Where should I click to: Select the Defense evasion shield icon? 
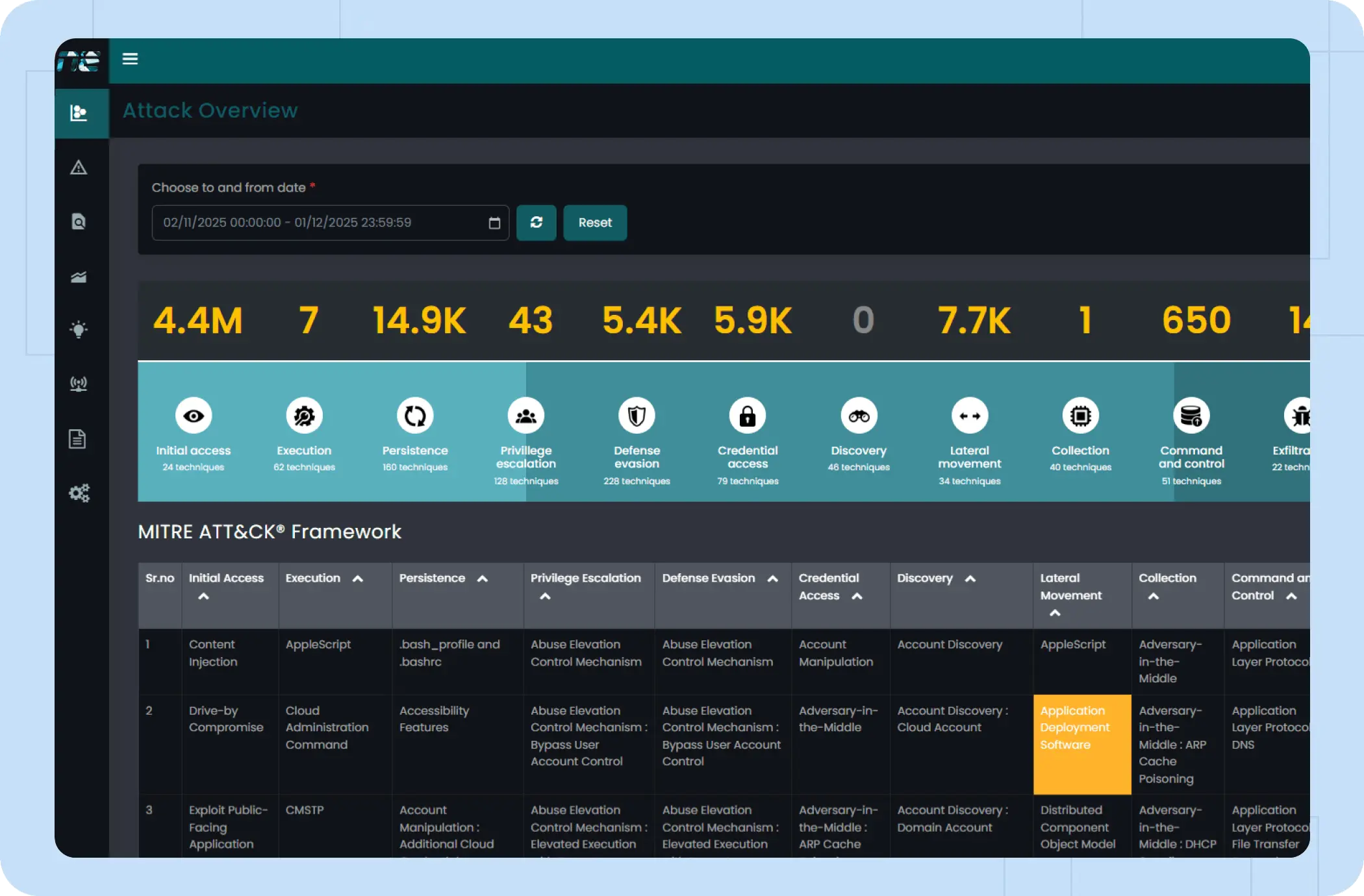point(637,416)
